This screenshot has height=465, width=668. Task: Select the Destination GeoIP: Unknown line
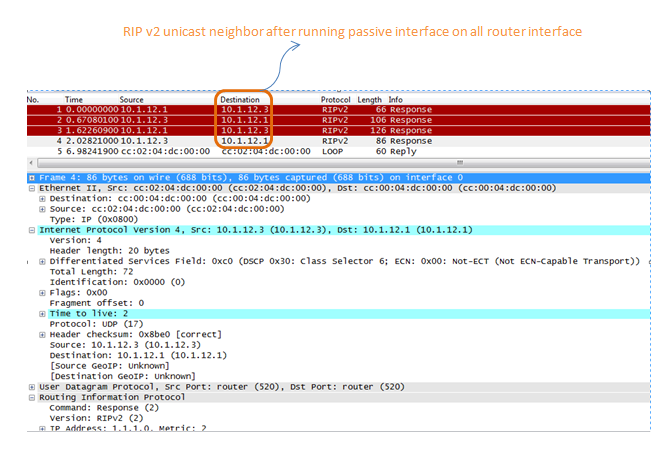click(x=123, y=376)
